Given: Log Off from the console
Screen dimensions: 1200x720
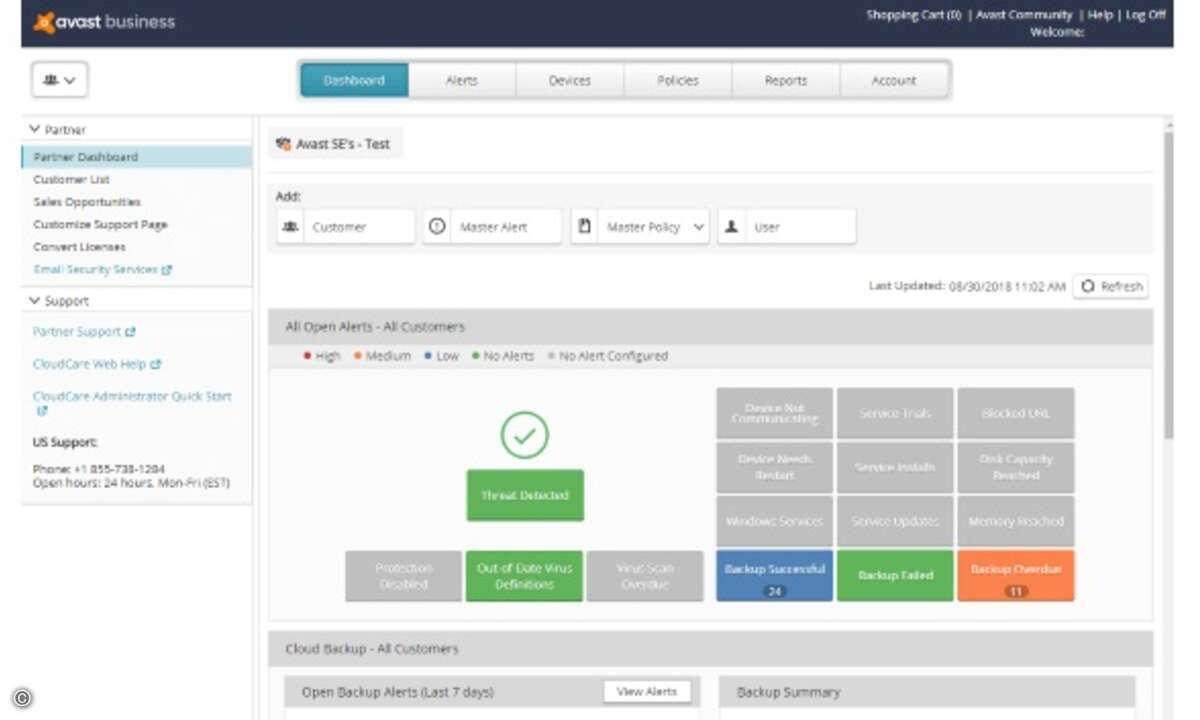Looking at the screenshot, I should click(x=1146, y=15).
